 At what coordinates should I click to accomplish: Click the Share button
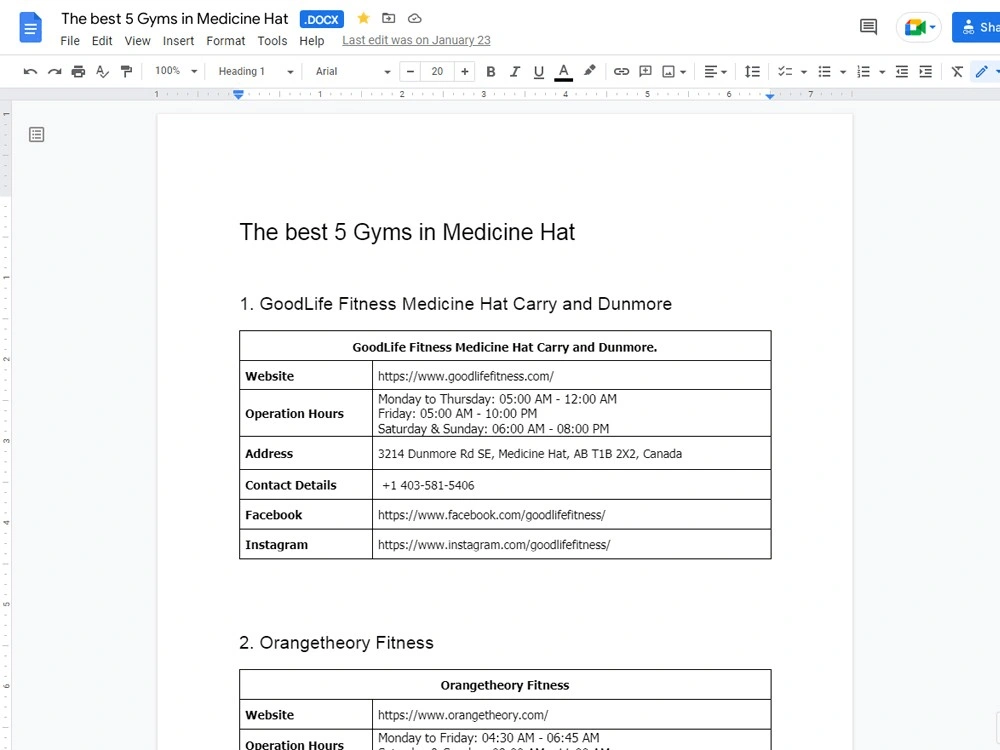tap(976, 27)
